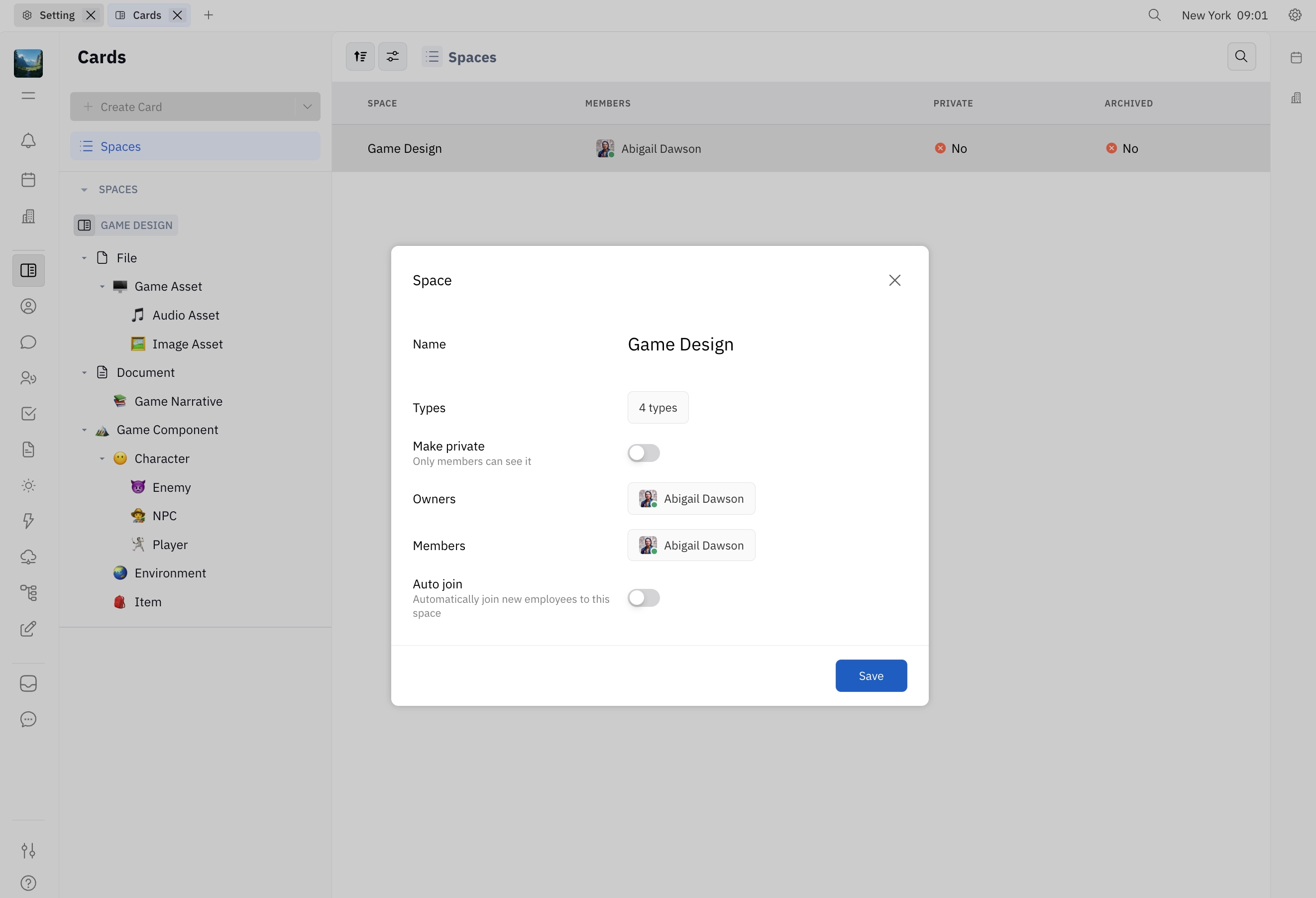
Task: Save the Space settings
Action: click(x=871, y=675)
